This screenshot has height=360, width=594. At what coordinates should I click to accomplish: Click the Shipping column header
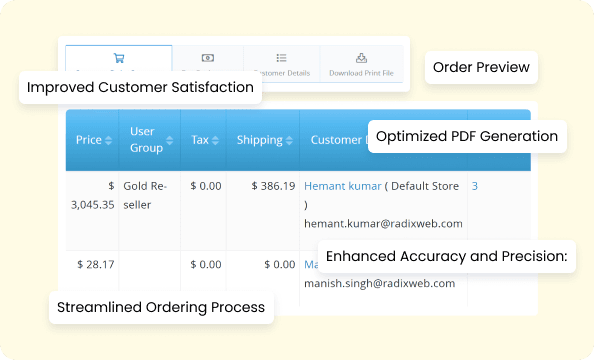point(263,140)
